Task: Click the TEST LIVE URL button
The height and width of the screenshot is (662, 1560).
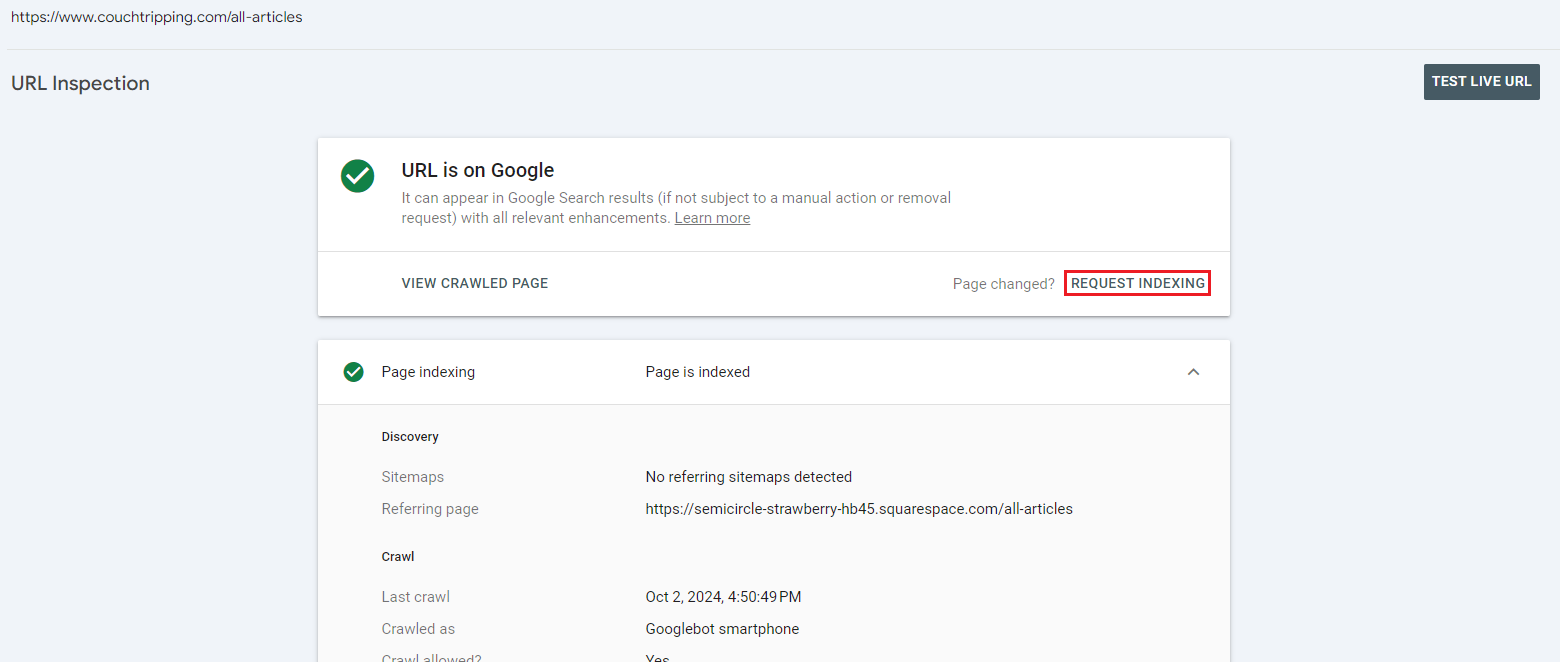Action: pyautogui.click(x=1481, y=82)
